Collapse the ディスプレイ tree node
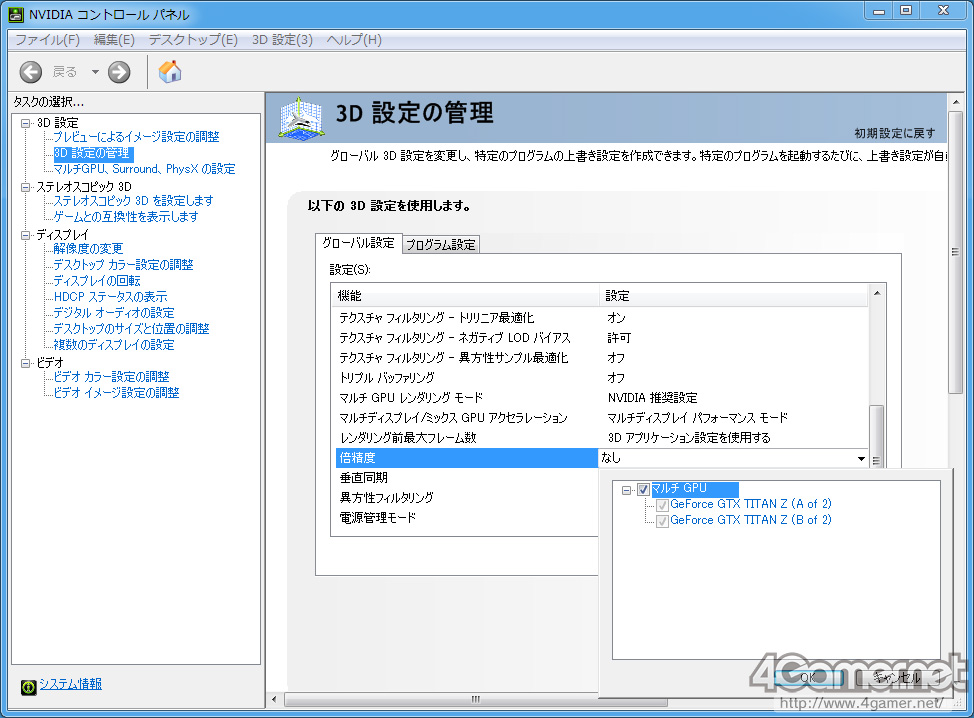 coord(25,235)
